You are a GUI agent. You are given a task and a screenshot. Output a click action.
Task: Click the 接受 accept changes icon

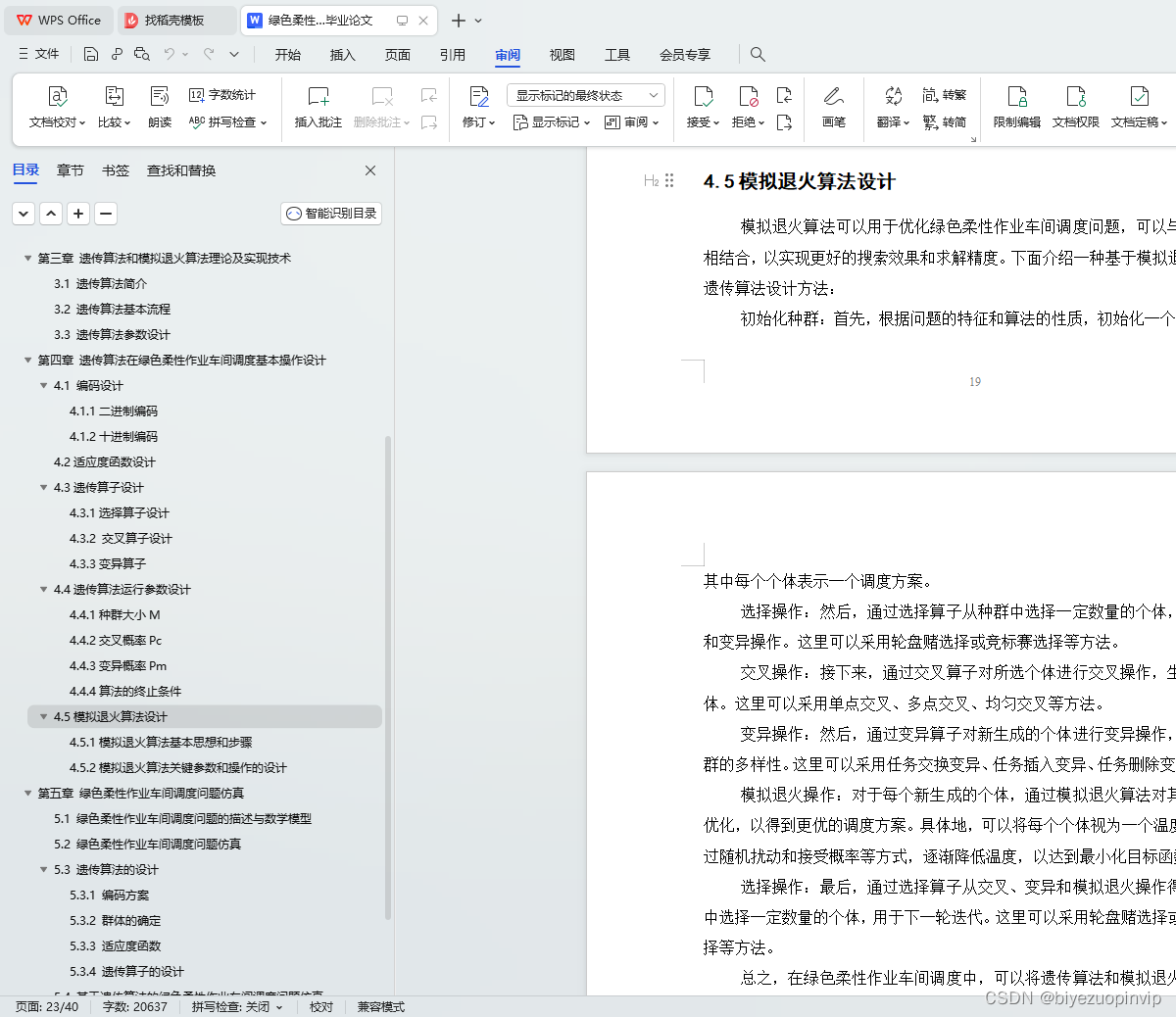tap(704, 96)
